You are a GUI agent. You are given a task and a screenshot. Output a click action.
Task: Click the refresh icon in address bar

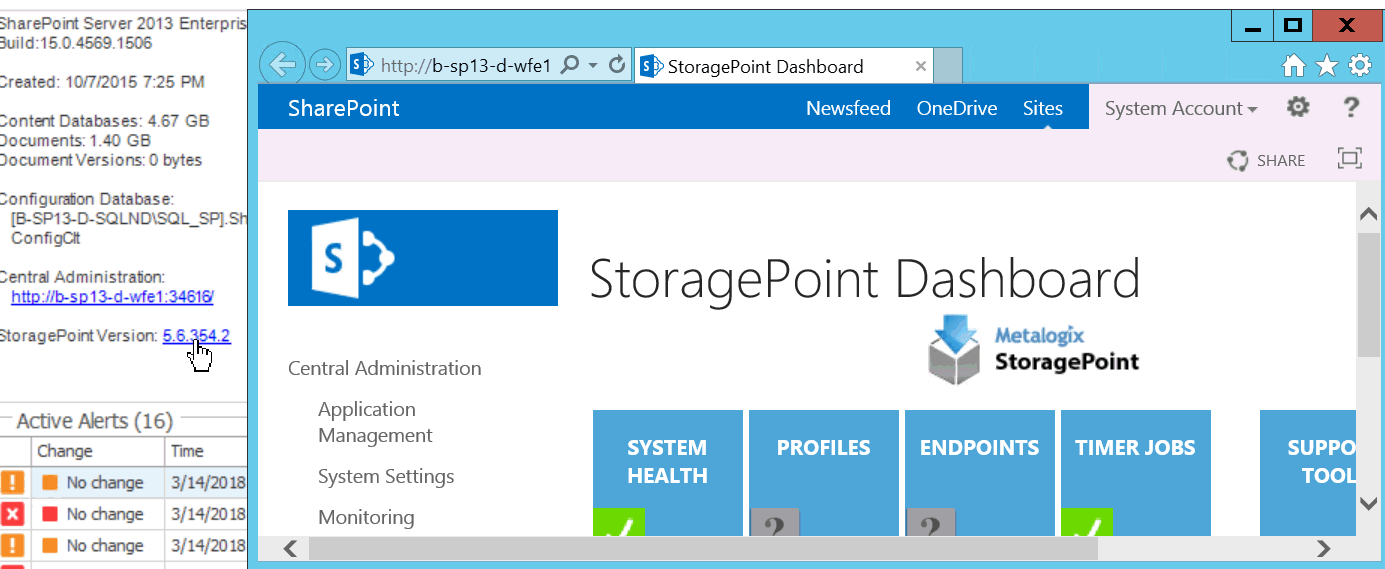617,66
